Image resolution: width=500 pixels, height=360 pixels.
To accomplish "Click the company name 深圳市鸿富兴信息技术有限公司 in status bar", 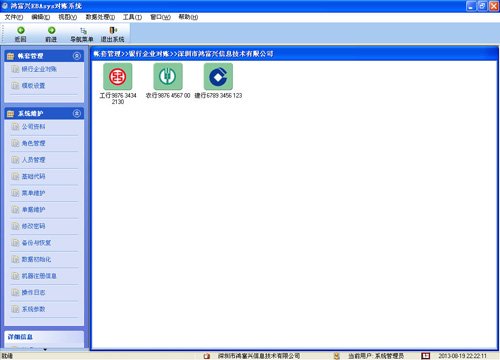I will click(259, 356).
